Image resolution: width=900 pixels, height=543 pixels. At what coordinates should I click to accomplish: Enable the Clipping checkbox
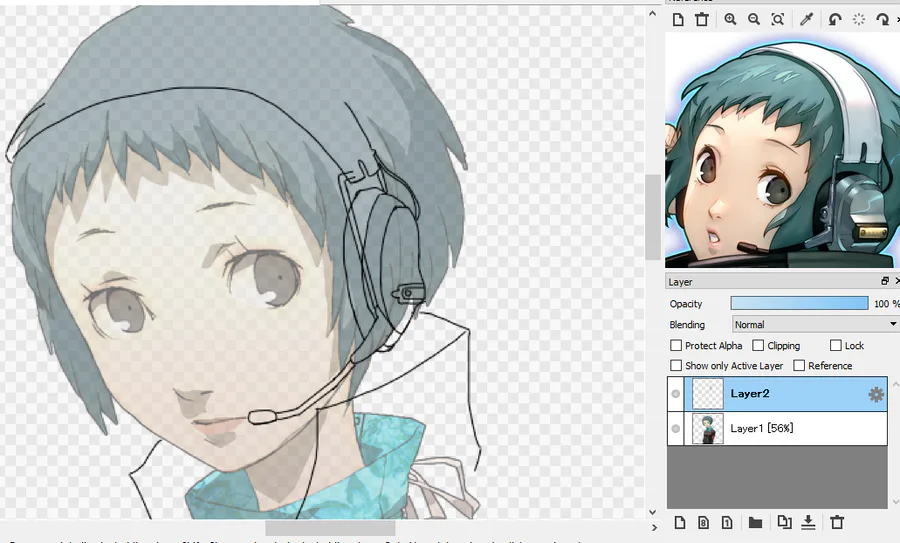[758, 346]
